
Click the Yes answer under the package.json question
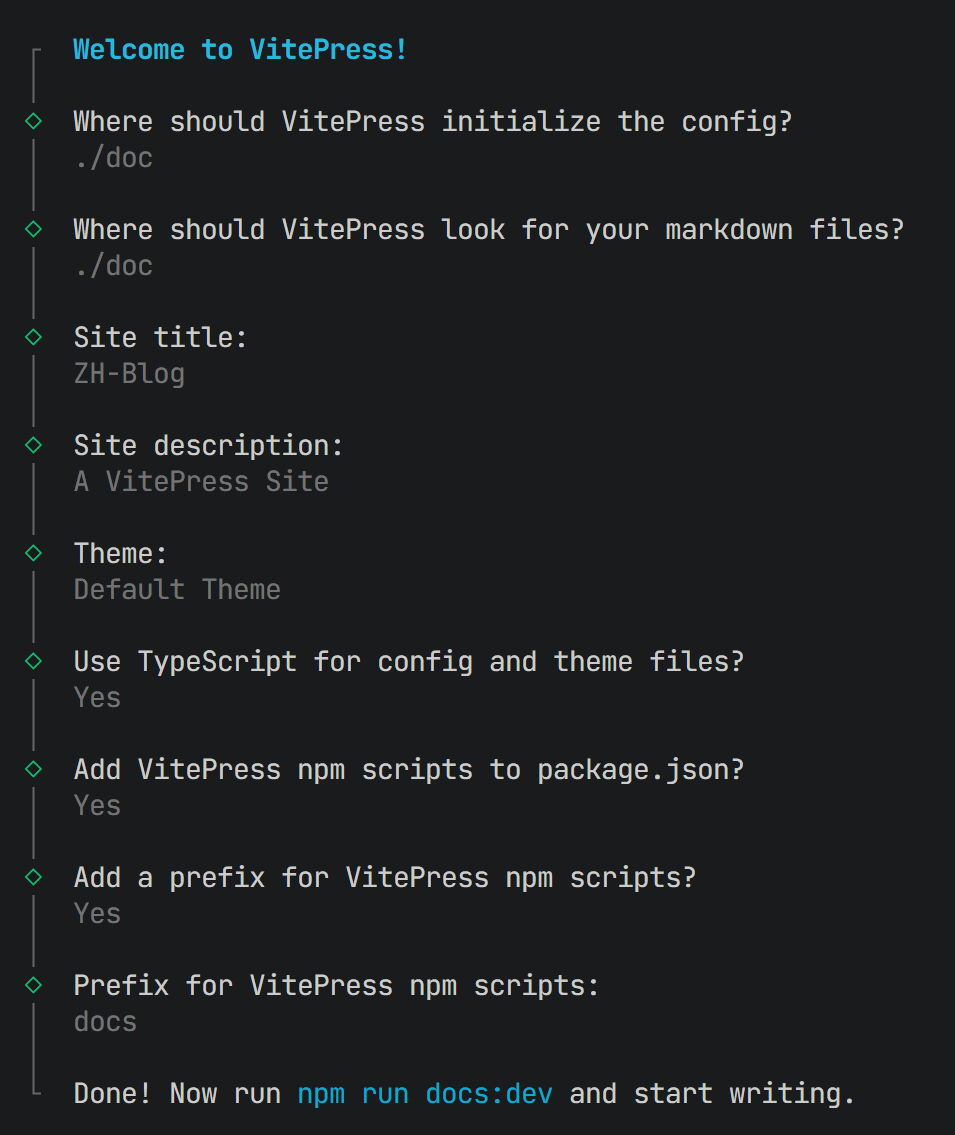97,806
